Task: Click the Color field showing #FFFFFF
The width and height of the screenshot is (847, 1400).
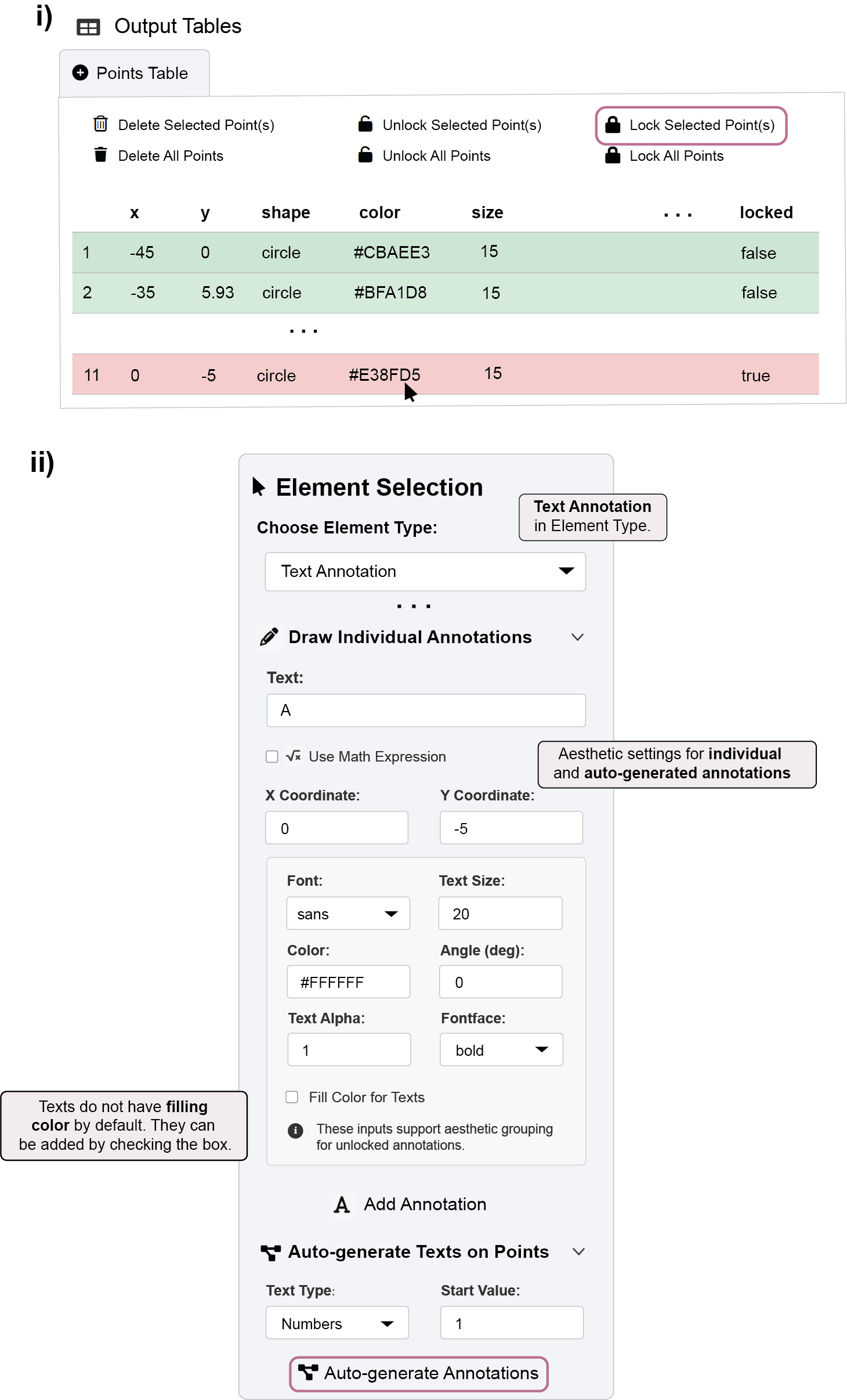Action: (348, 982)
